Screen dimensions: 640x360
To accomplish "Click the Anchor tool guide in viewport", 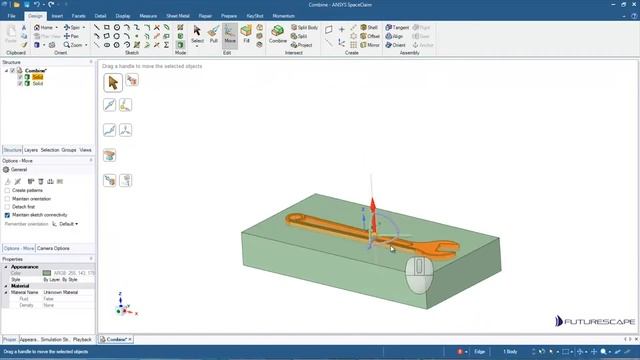I will [125, 105].
